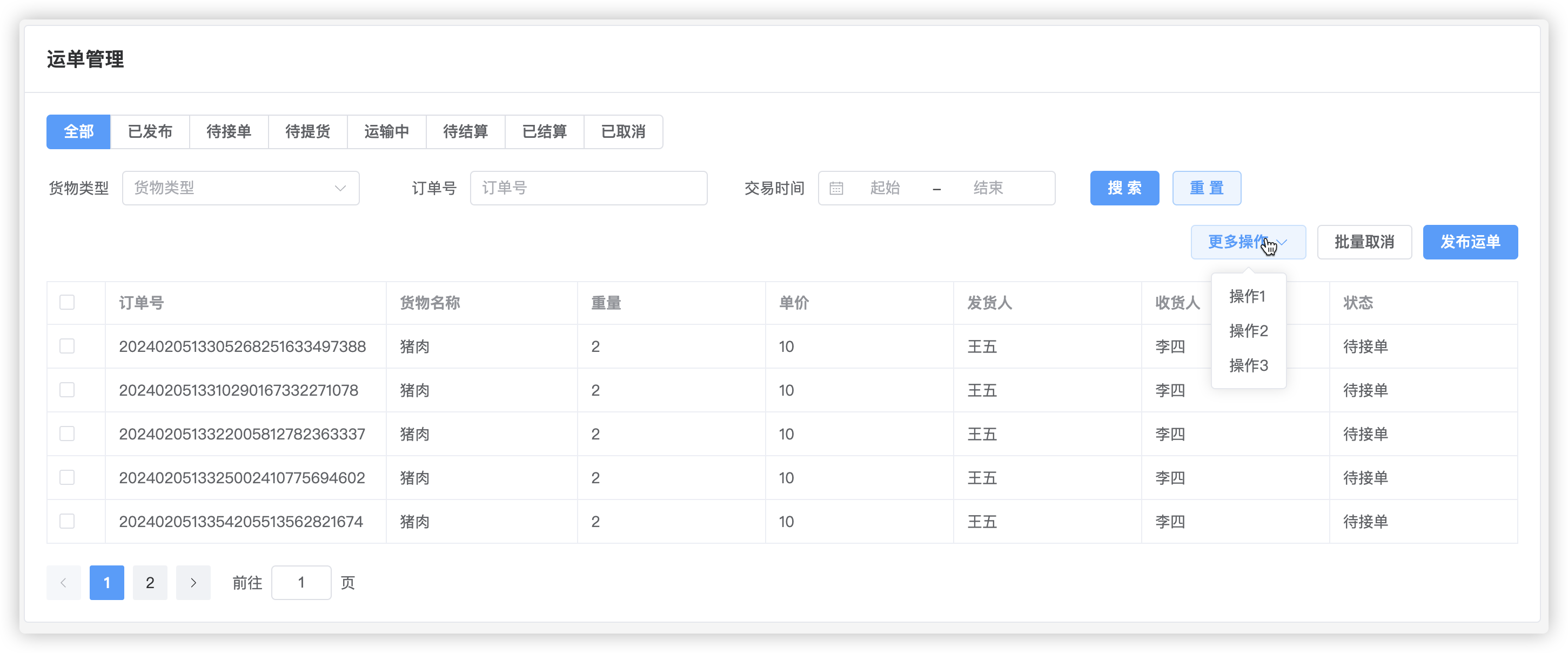The width and height of the screenshot is (1568, 653).
Task: Toggle the select-all checkbox in table header
Action: pos(67,303)
